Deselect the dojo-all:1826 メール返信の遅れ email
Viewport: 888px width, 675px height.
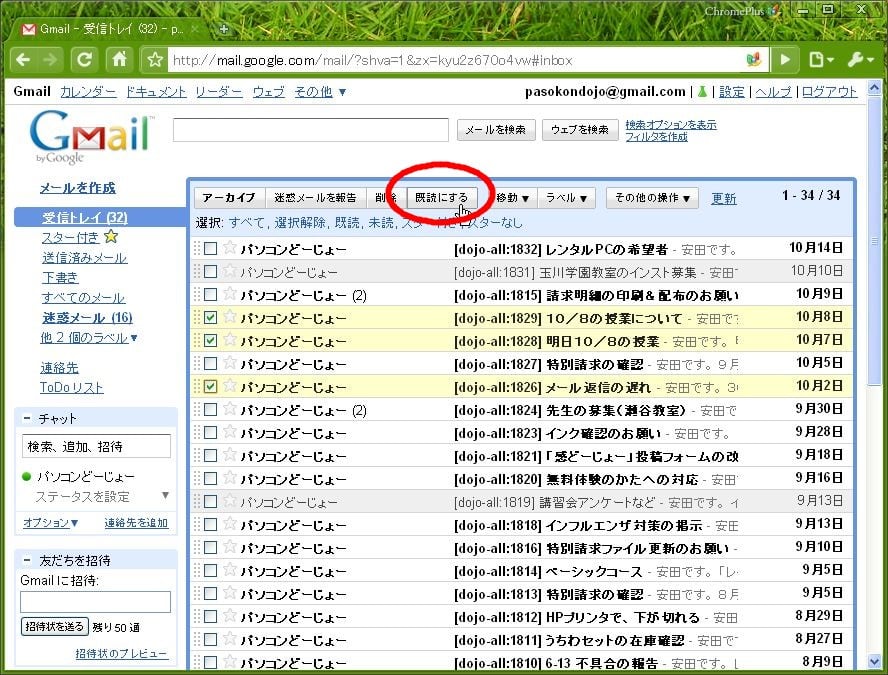[x=210, y=387]
